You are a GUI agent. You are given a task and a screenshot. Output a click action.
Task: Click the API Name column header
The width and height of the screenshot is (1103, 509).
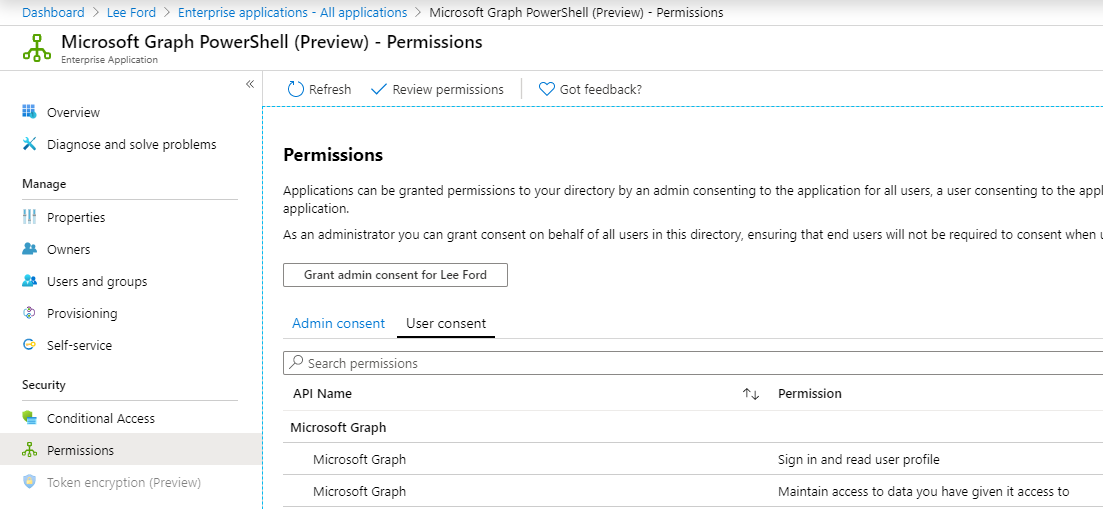(322, 394)
